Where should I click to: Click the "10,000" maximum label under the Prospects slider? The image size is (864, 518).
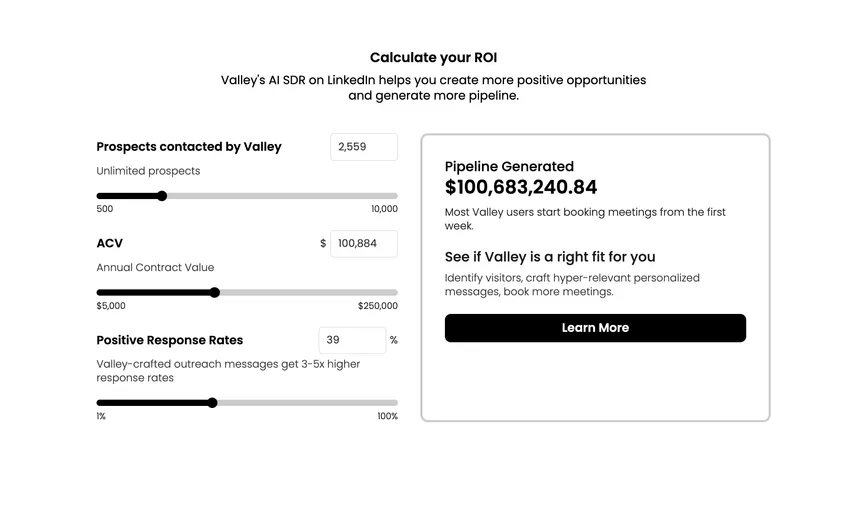pos(384,209)
